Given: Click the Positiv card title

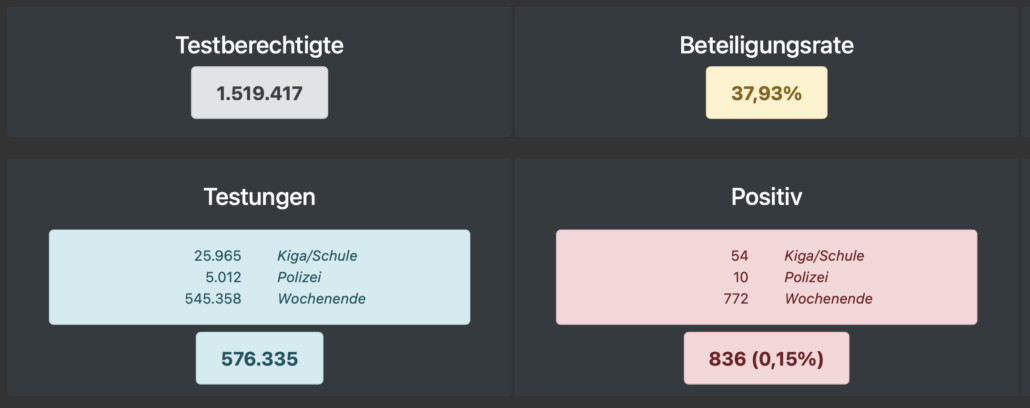Looking at the screenshot, I should [767, 196].
